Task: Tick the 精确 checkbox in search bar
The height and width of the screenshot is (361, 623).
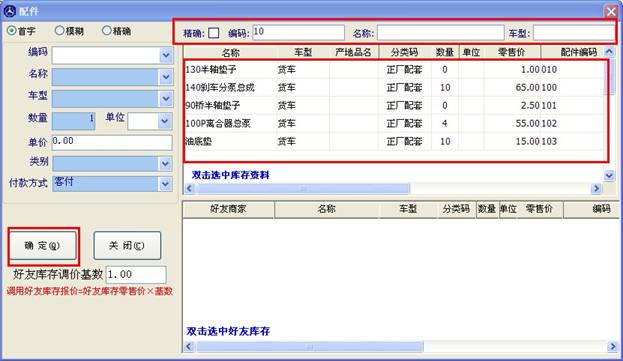Action: coord(214,33)
